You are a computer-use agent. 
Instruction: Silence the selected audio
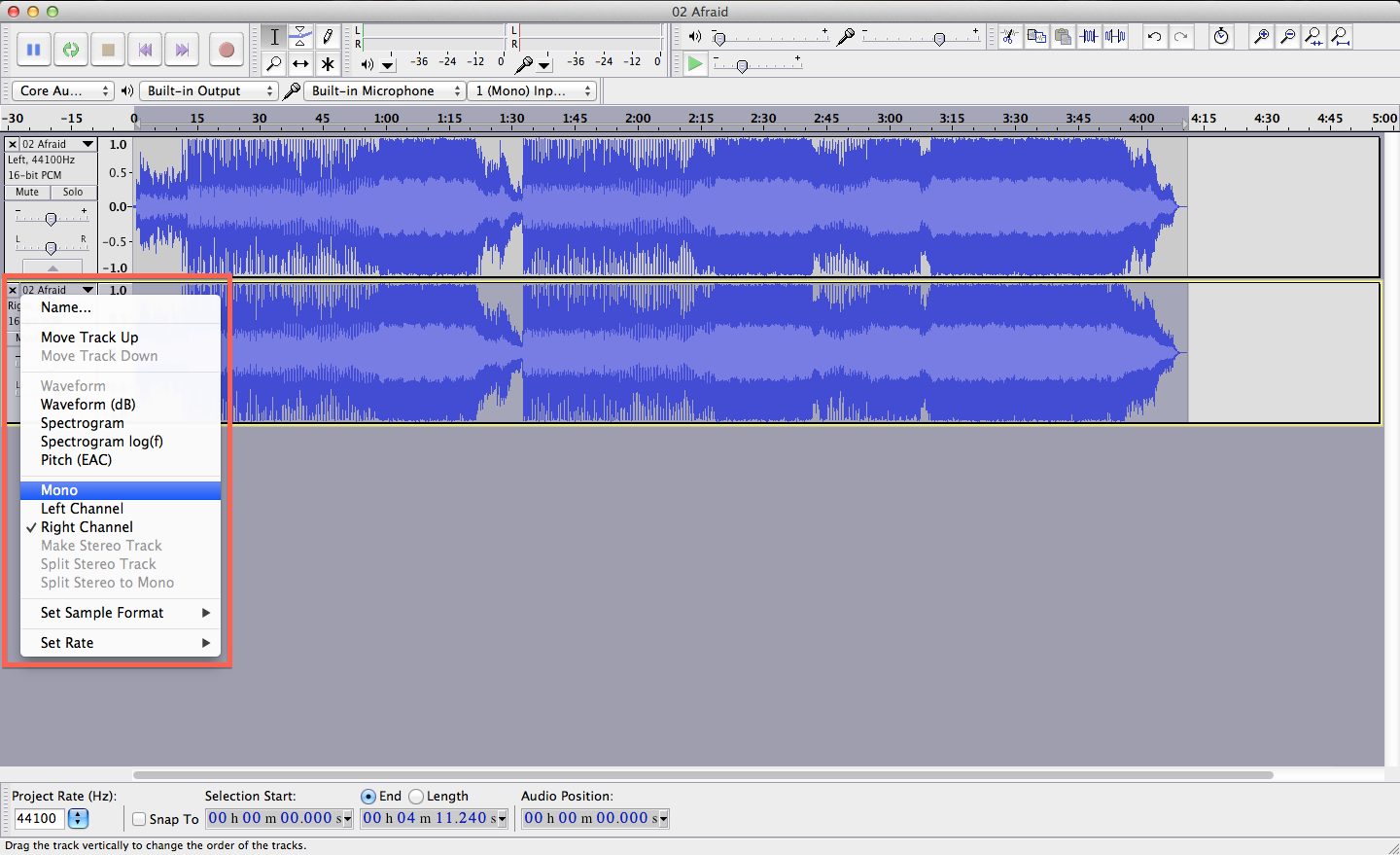click(1113, 36)
